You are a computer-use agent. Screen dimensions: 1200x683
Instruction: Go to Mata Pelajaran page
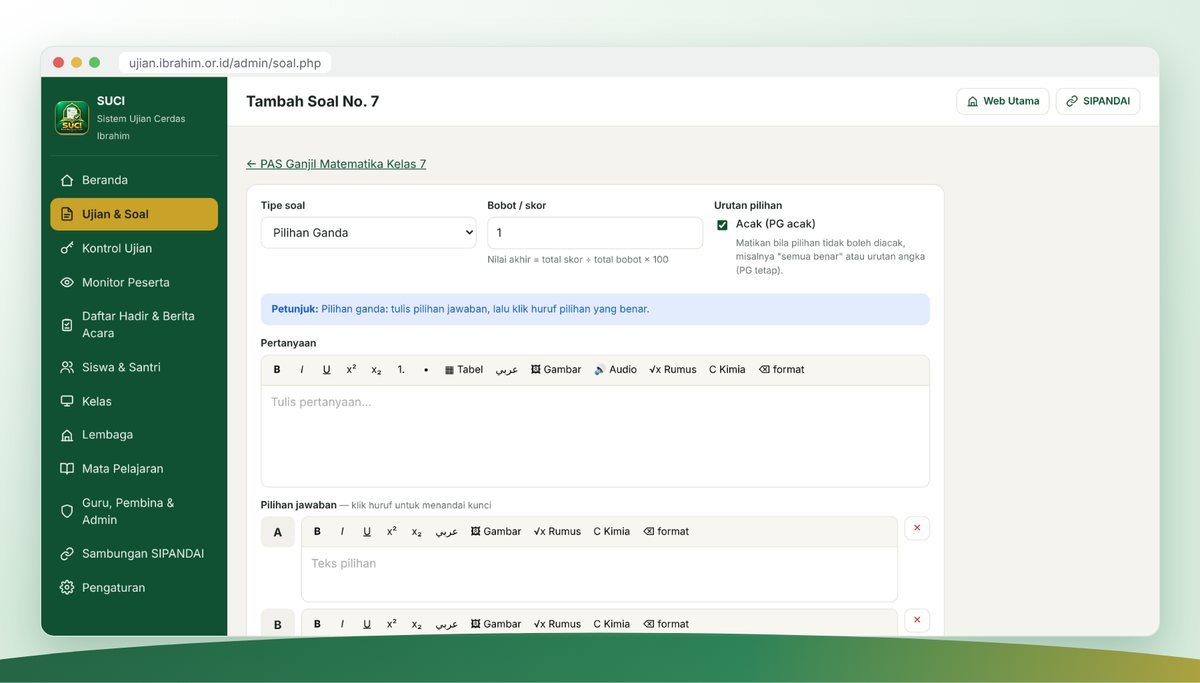click(x=134, y=468)
